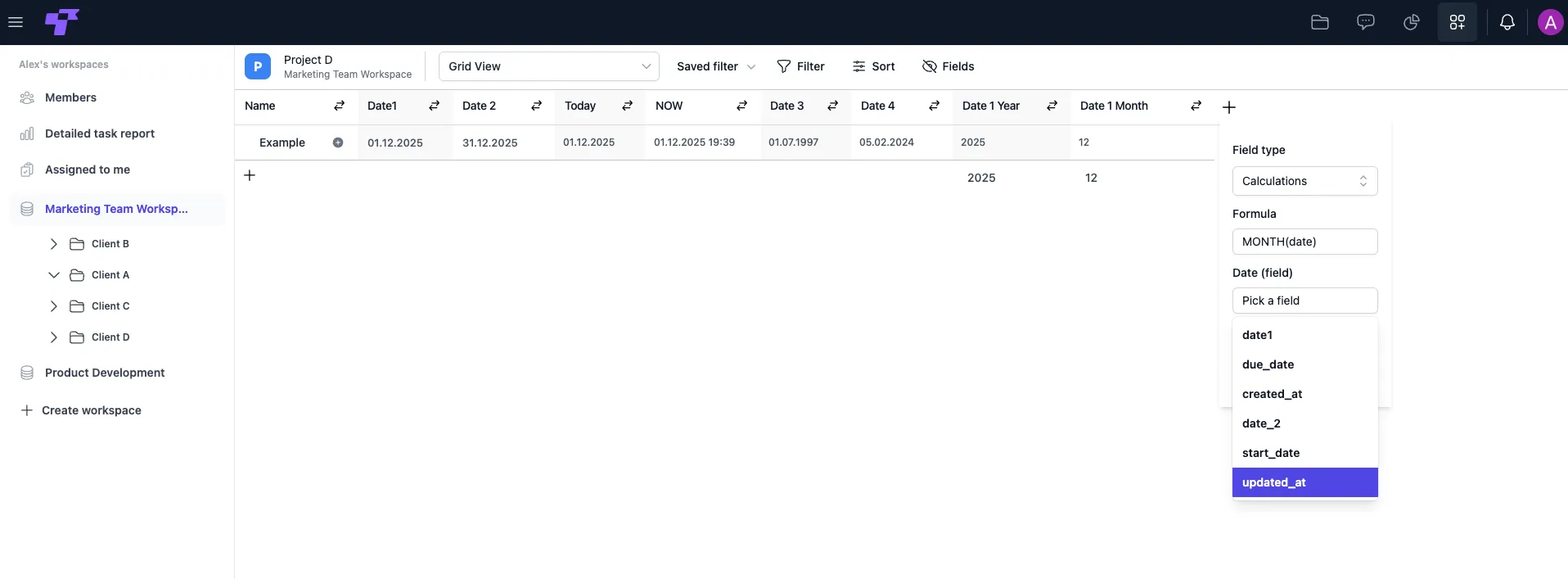The height and width of the screenshot is (579, 1568).
Task: Open the Filter button
Action: 800,66
